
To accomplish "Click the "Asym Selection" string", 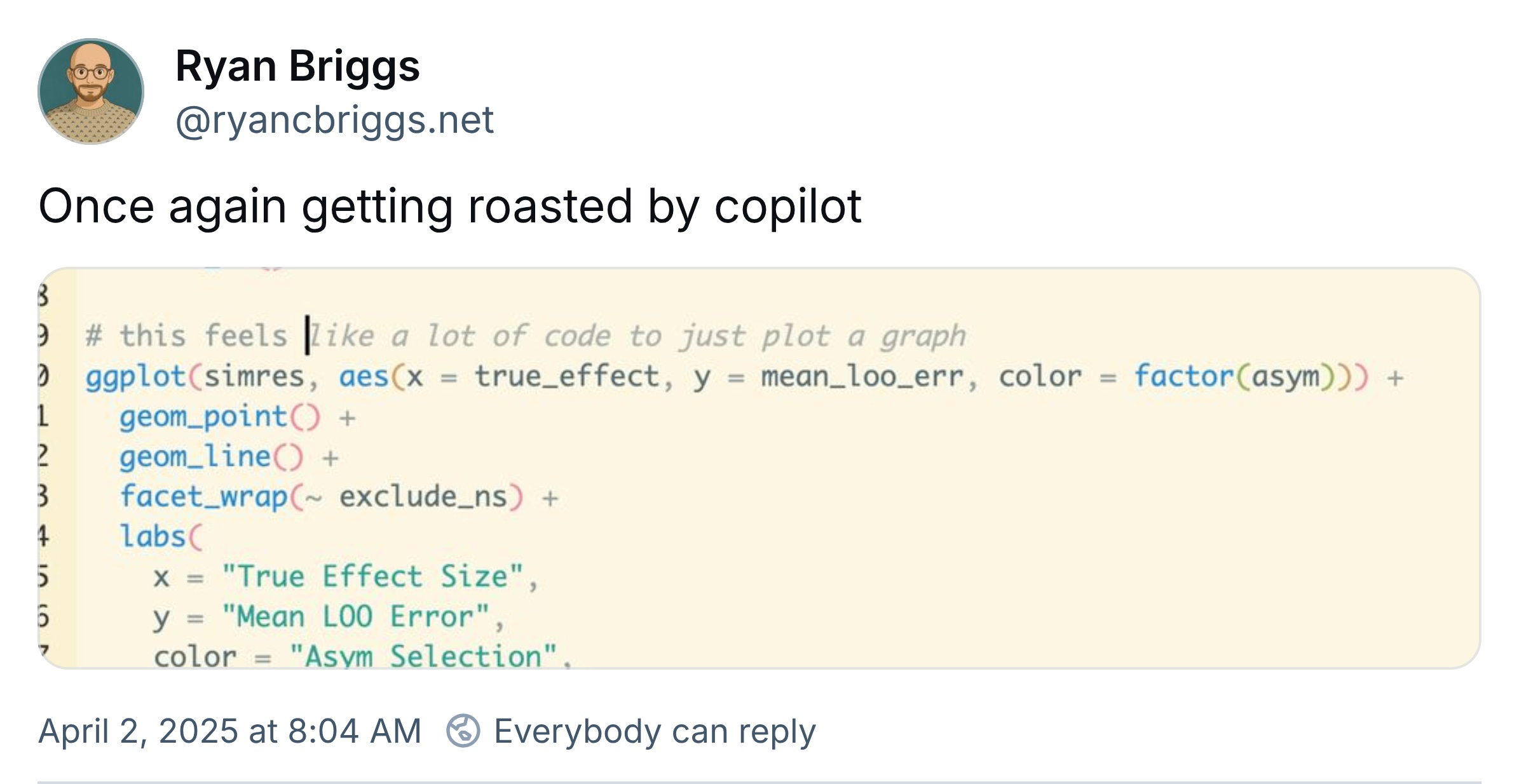I will (423, 654).
